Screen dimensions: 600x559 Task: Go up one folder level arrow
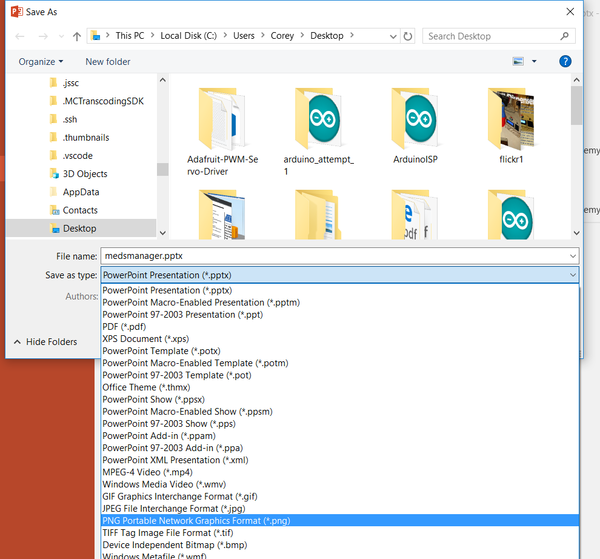[77, 36]
